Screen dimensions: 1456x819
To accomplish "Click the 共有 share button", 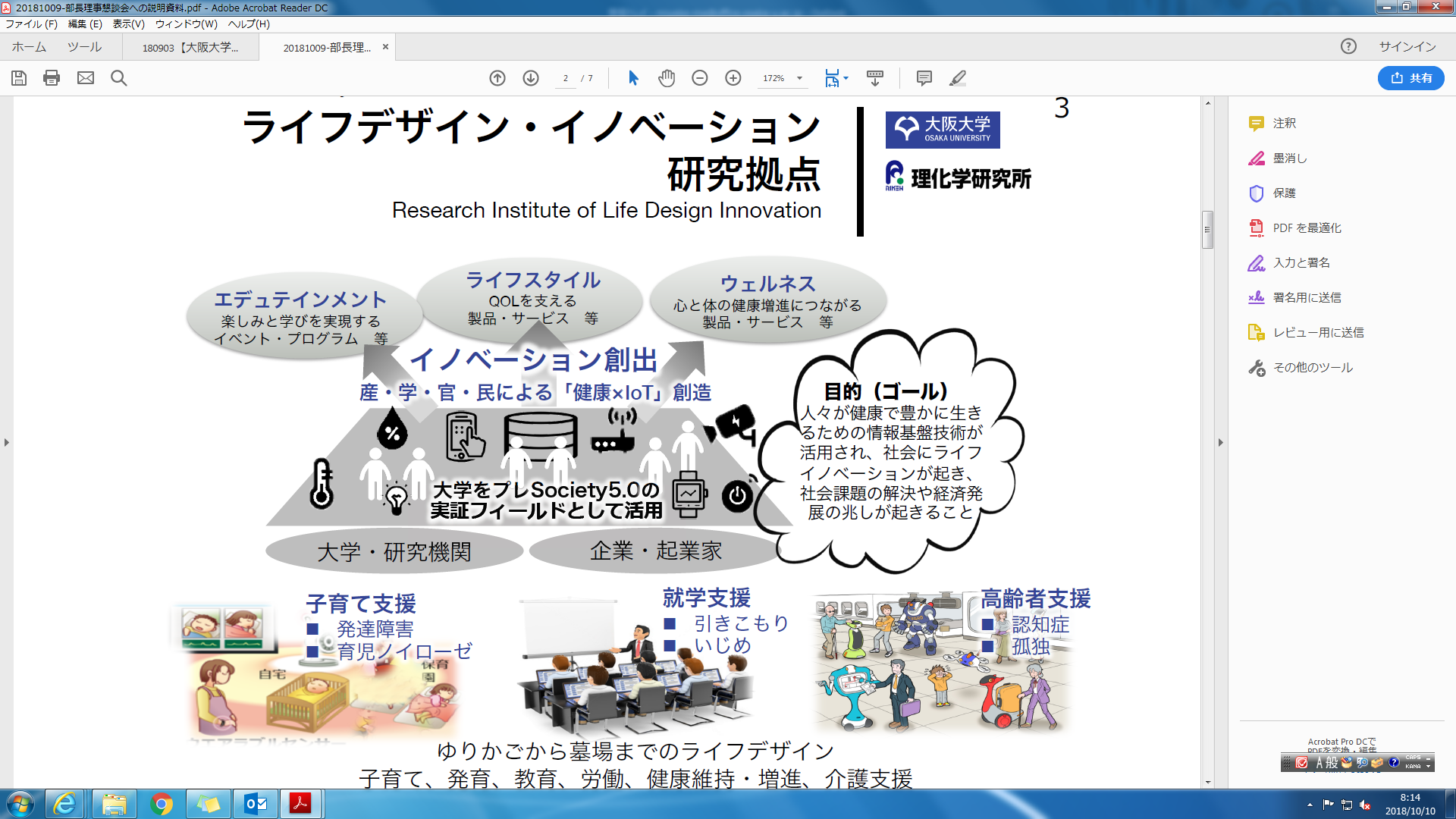I will point(1410,78).
